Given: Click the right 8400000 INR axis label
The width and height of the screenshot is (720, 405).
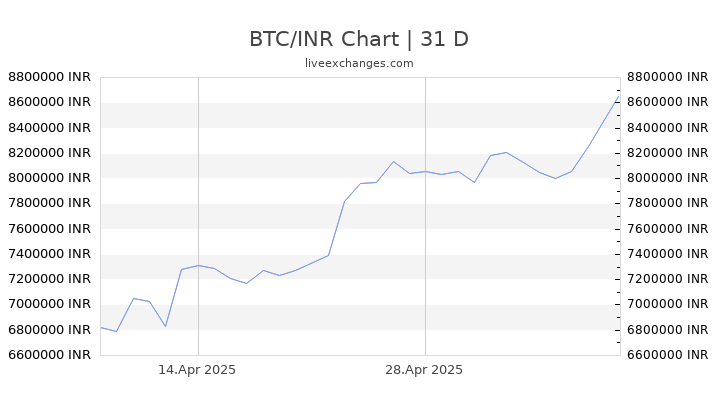Looking at the screenshot, I should click(x=668, y=128).
